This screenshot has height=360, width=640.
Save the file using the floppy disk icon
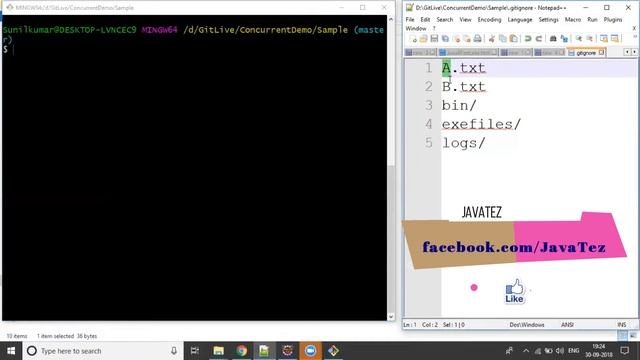(x=434, y=39)
